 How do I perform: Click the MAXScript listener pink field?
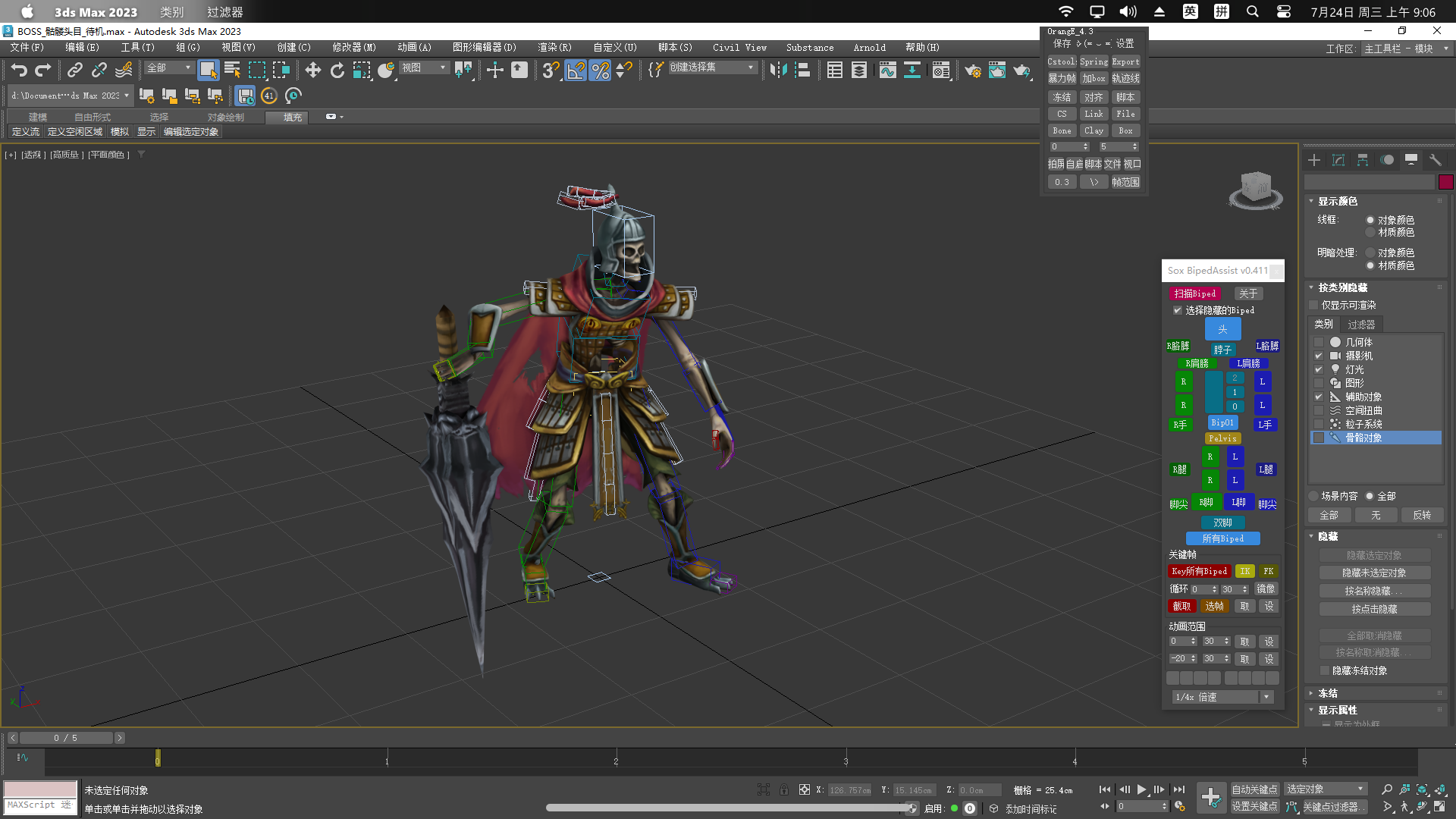click(40, 789)
